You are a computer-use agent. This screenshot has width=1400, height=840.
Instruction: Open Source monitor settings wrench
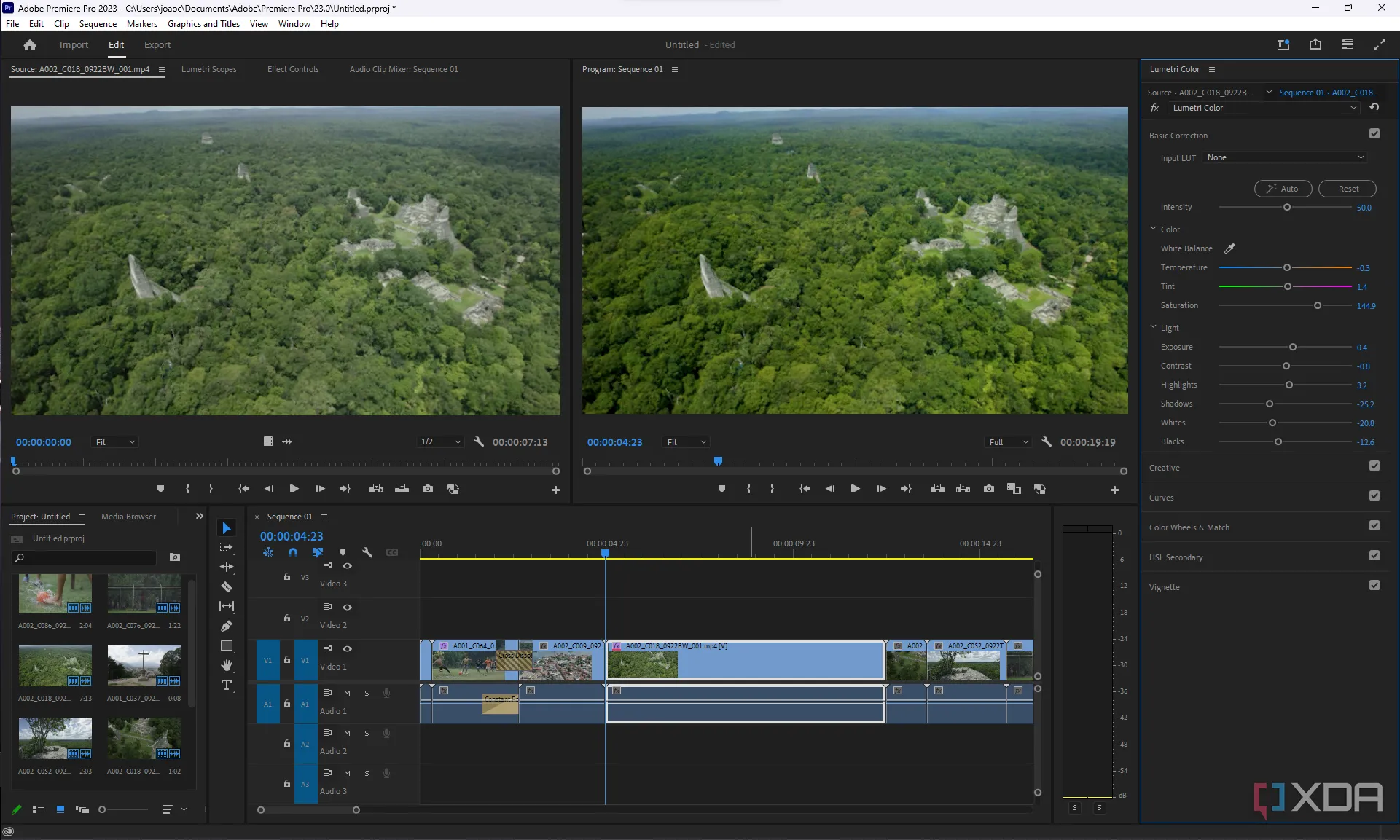479,441
